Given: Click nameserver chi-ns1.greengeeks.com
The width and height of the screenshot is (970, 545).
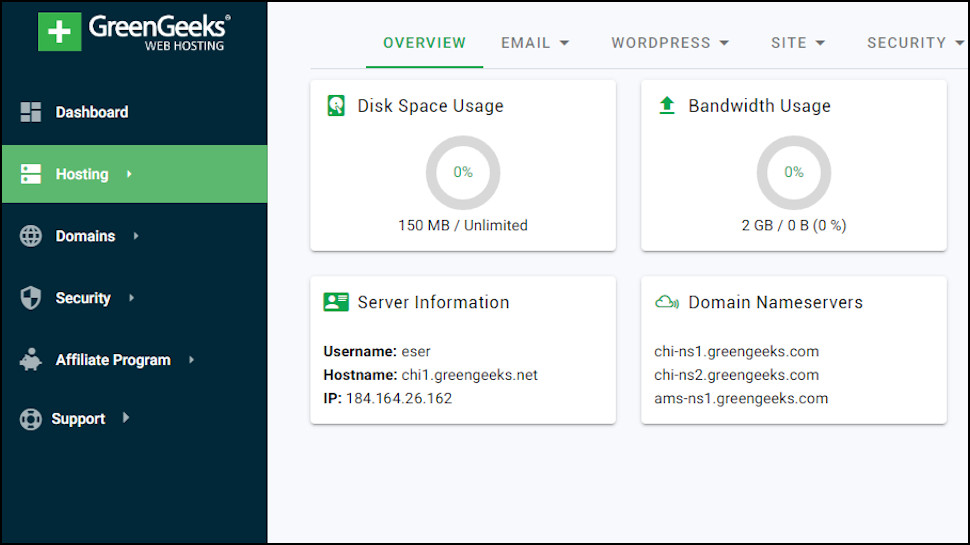Looking at the screenshot, I should (x=736, y=351).
